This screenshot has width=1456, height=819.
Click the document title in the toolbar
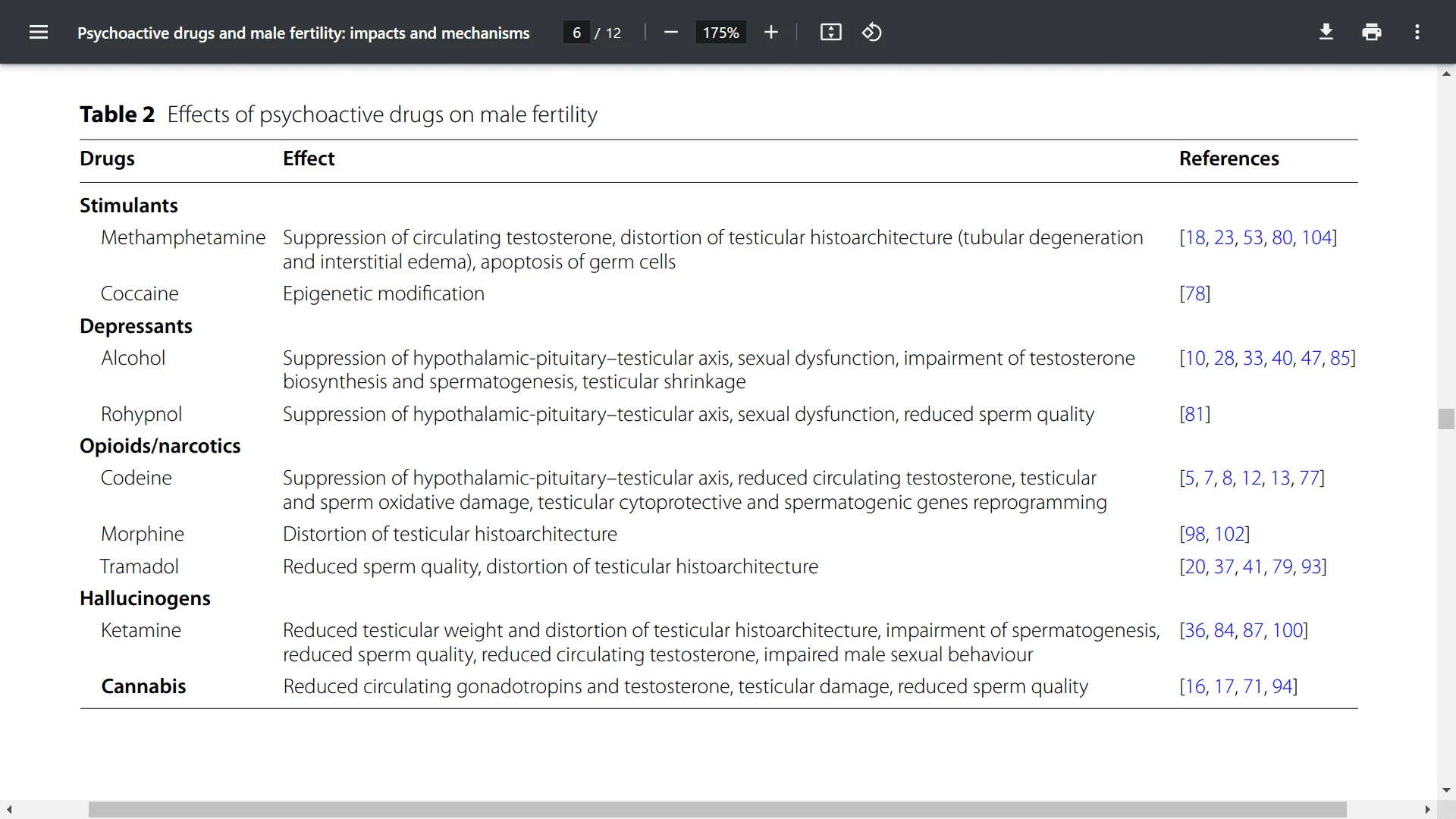303,33
